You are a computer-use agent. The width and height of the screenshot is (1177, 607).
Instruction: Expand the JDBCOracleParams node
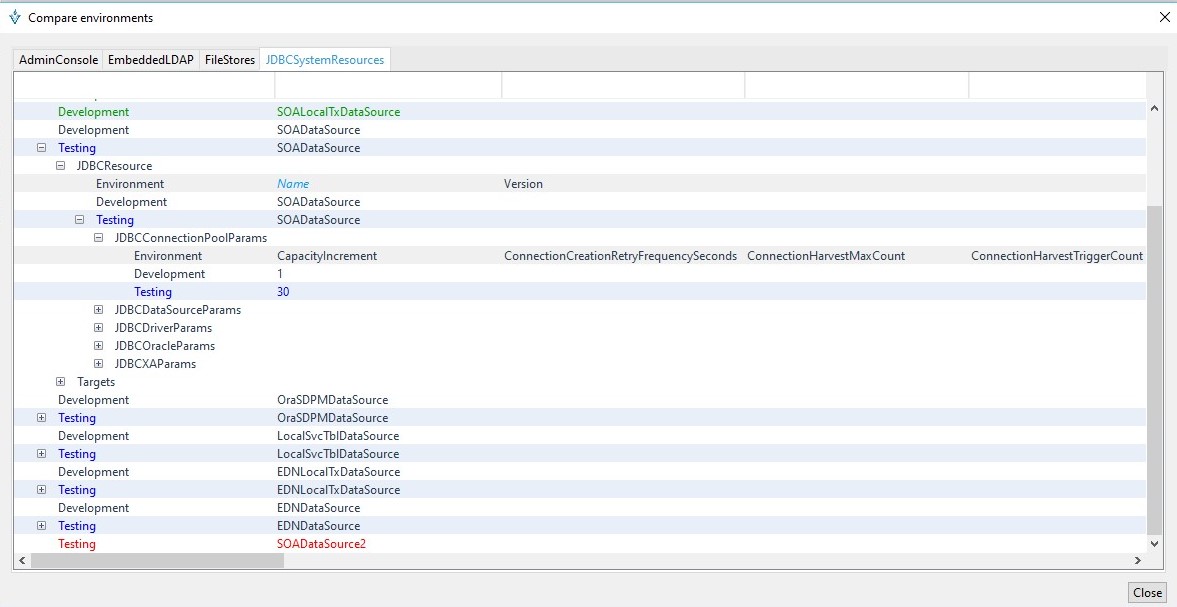point(98,346)
